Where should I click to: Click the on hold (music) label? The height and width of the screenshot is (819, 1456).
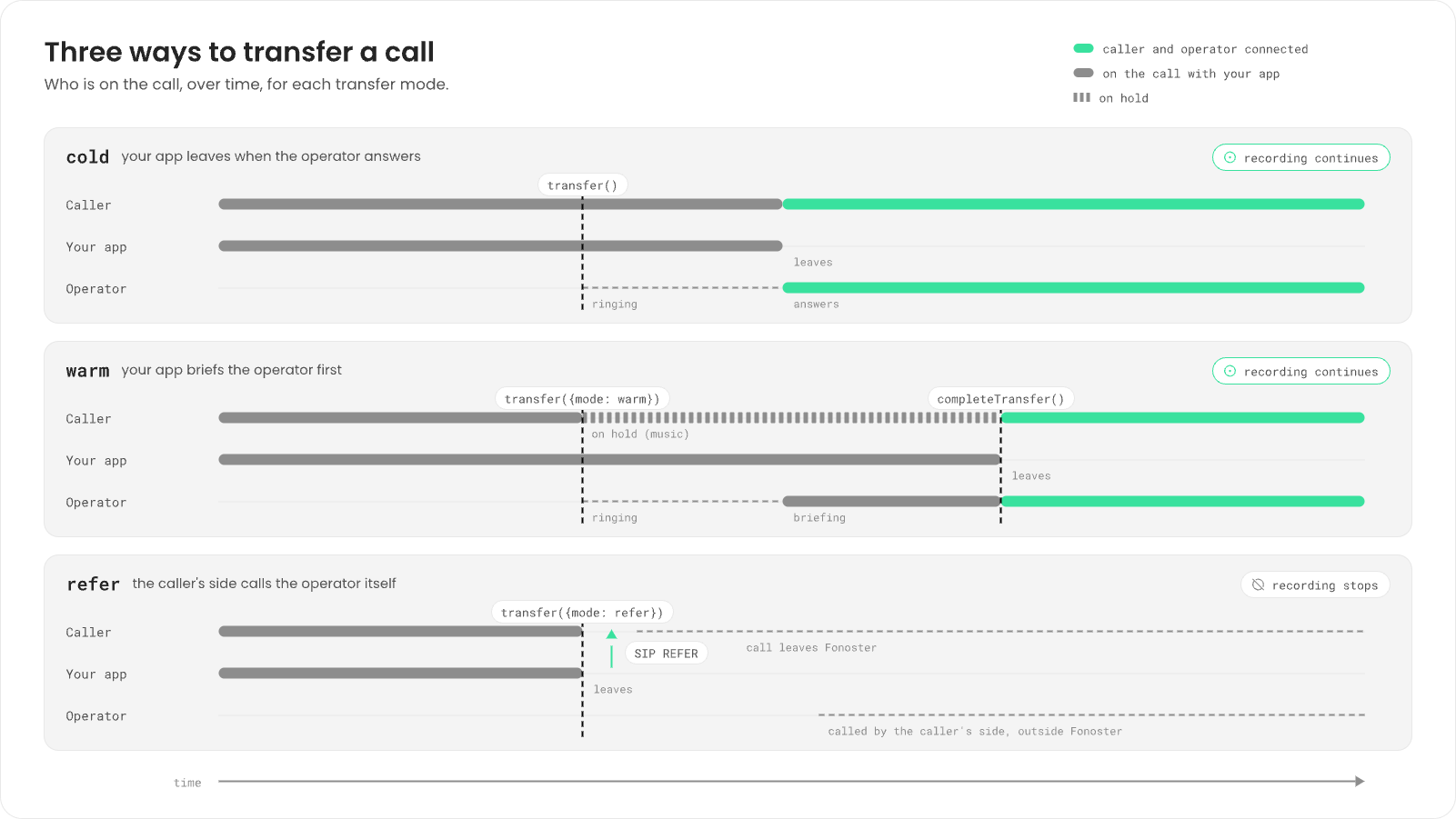point(640,434)
